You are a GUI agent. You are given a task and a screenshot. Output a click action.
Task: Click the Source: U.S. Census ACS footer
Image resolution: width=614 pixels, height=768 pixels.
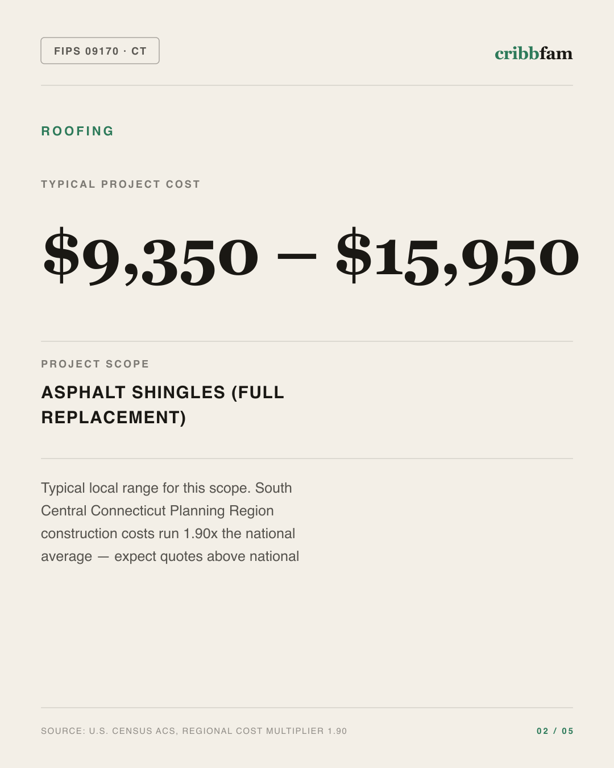click(x=108, y=731)
